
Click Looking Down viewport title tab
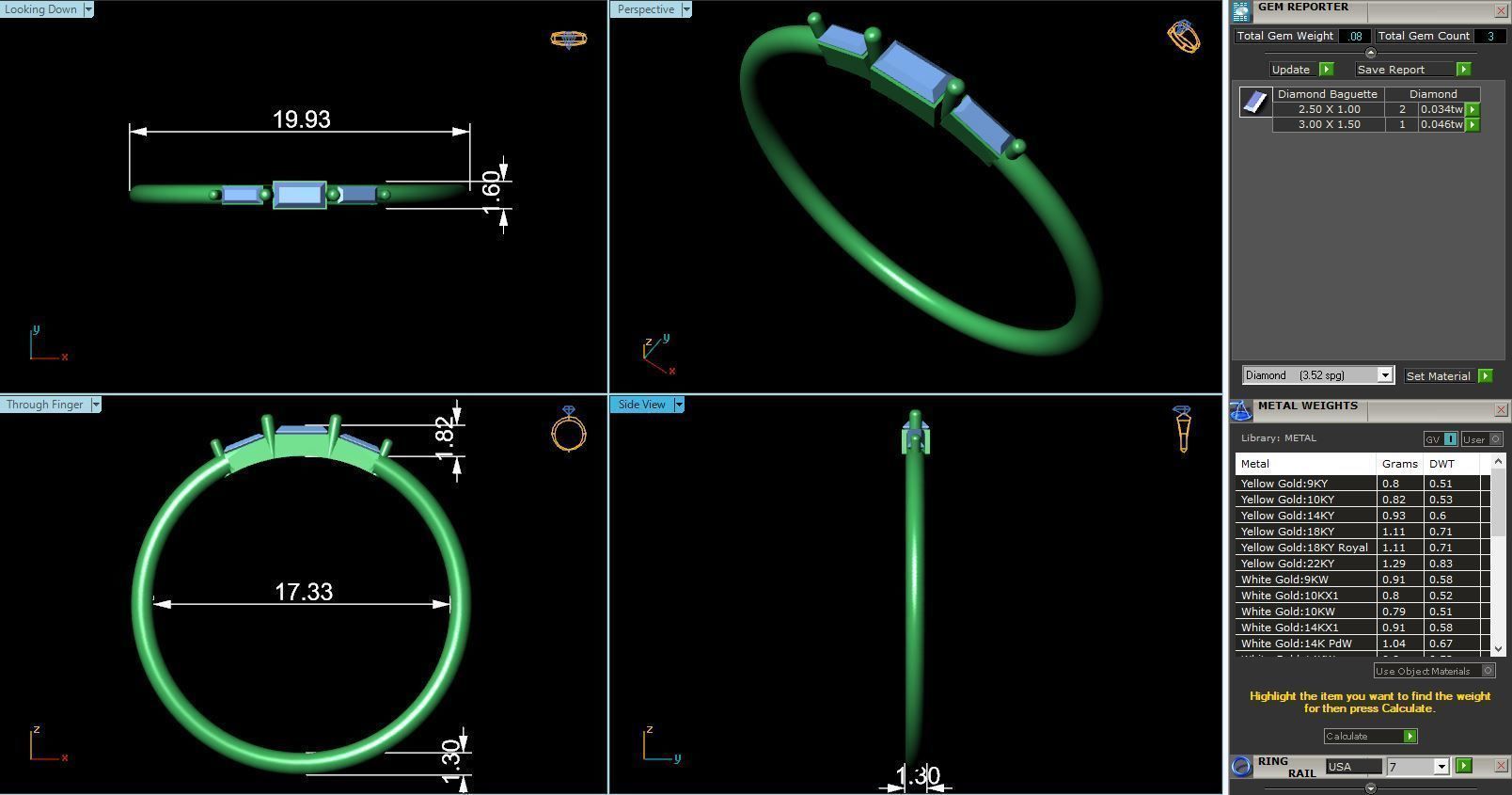[40, 9]
